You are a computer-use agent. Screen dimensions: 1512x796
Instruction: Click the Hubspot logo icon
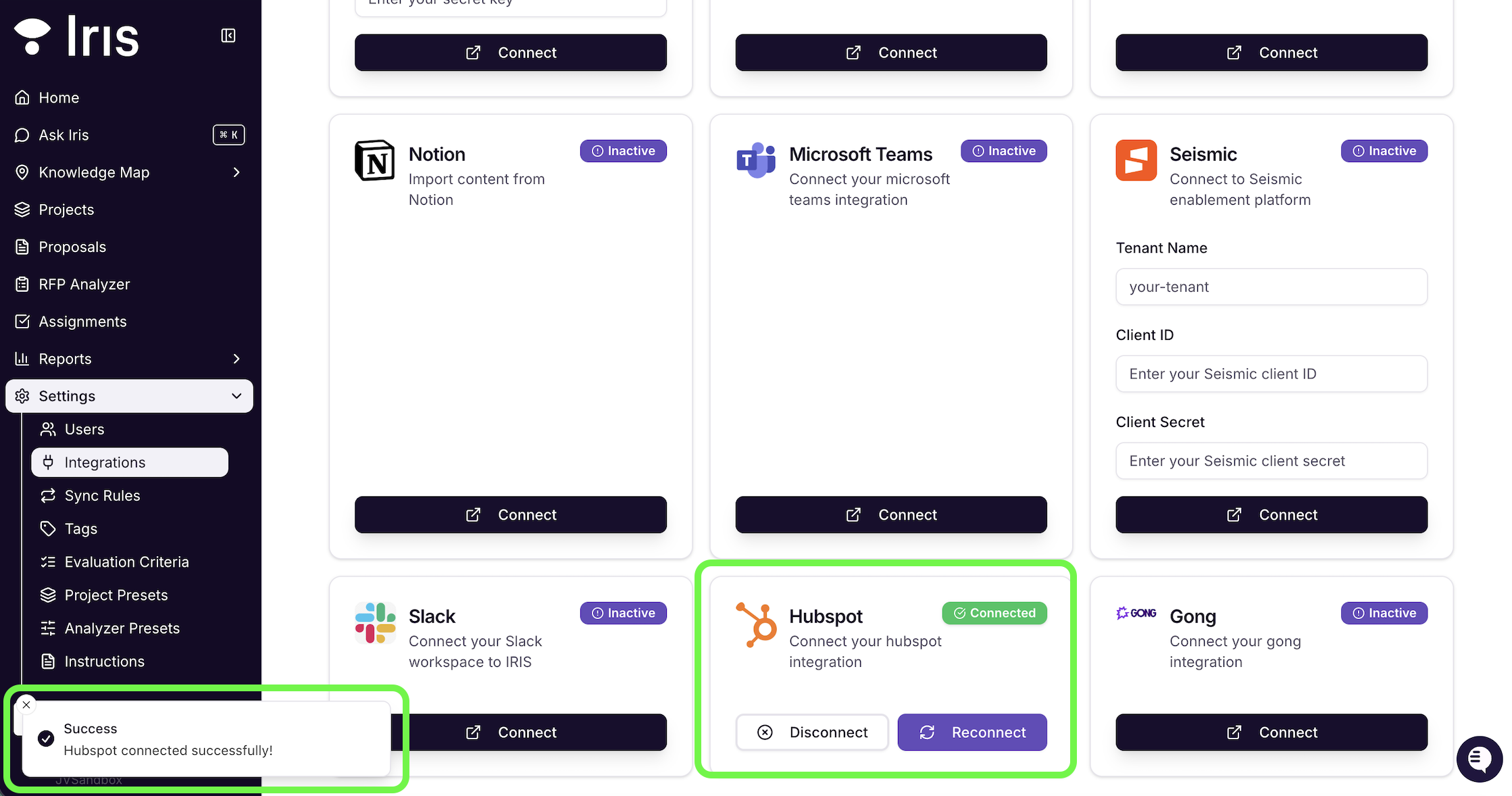[756, 624]
